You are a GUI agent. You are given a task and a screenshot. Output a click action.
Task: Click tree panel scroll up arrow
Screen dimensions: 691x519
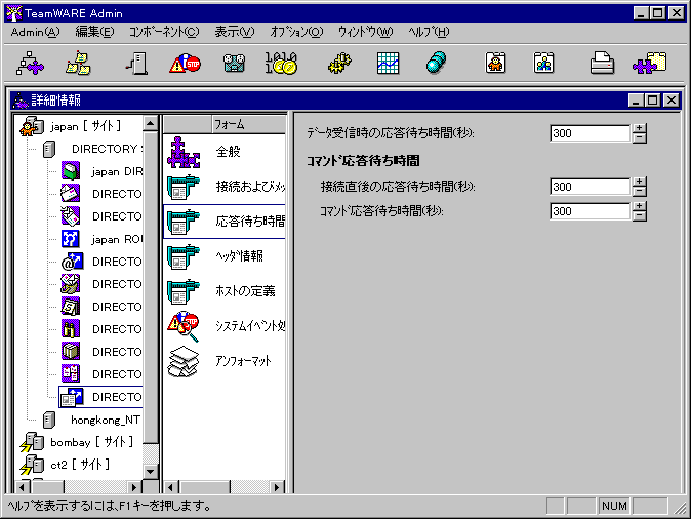150,124
